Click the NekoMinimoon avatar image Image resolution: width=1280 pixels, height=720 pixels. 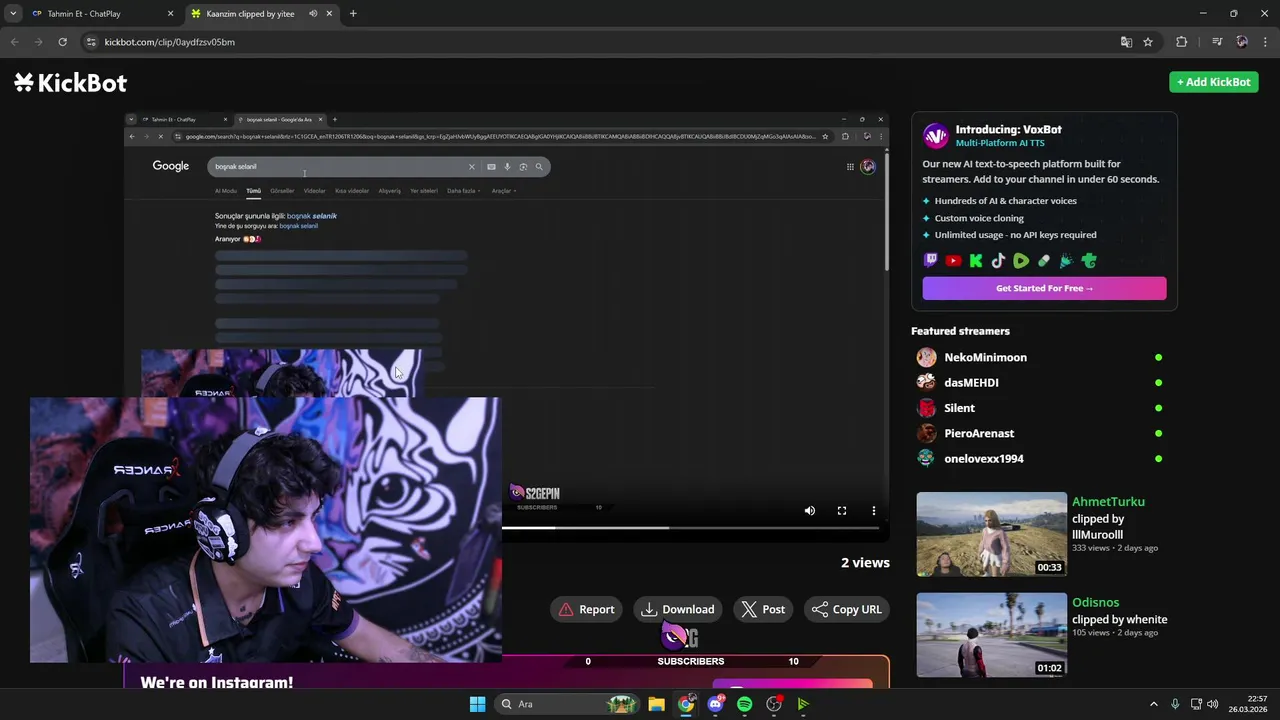927,357
